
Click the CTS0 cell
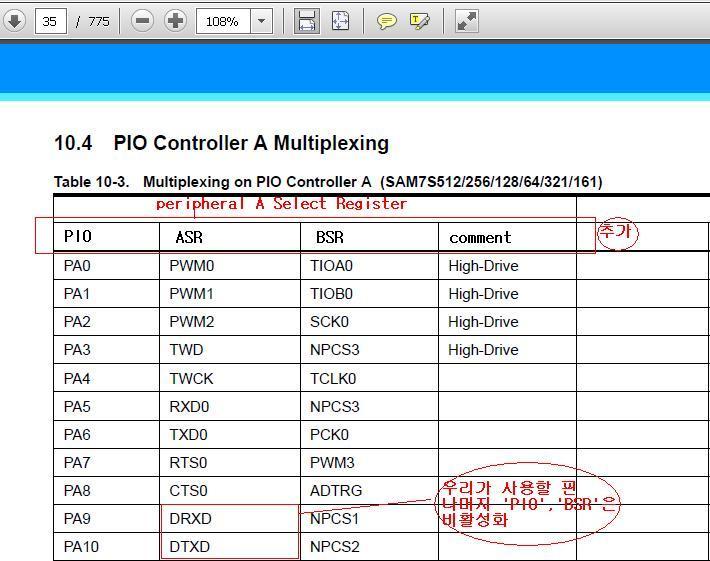click(230, 491)
